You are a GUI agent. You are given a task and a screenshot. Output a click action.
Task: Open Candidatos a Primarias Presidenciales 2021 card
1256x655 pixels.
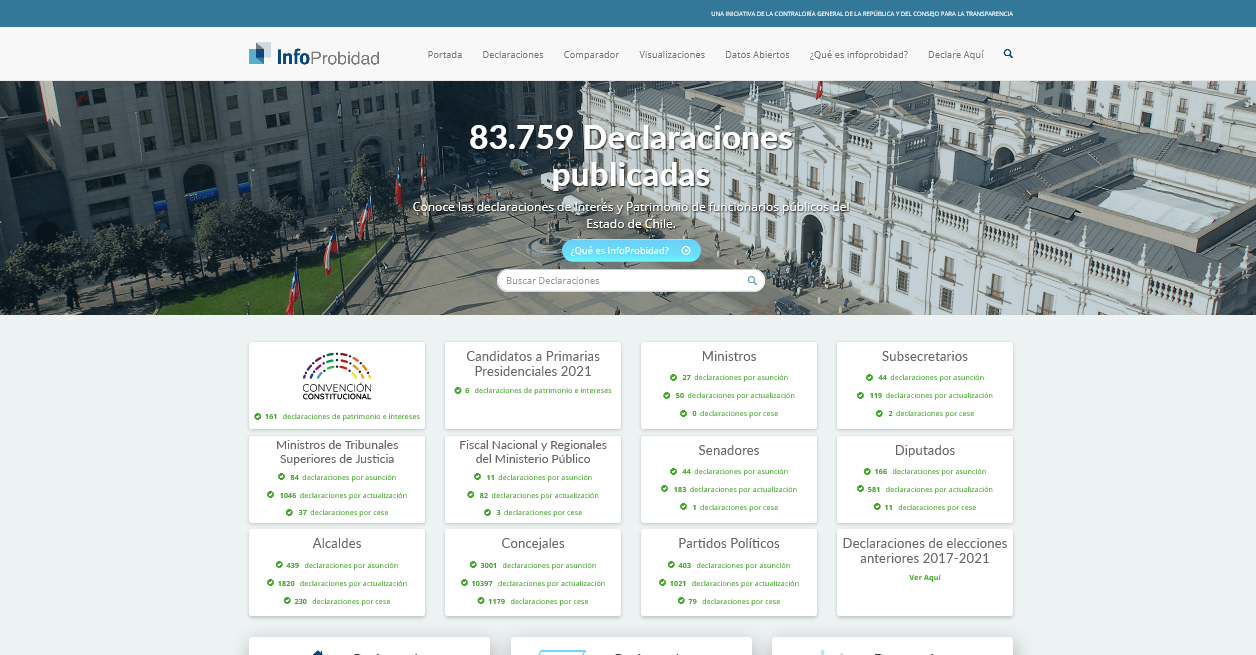pyautogui.click(x=533, y=364)
